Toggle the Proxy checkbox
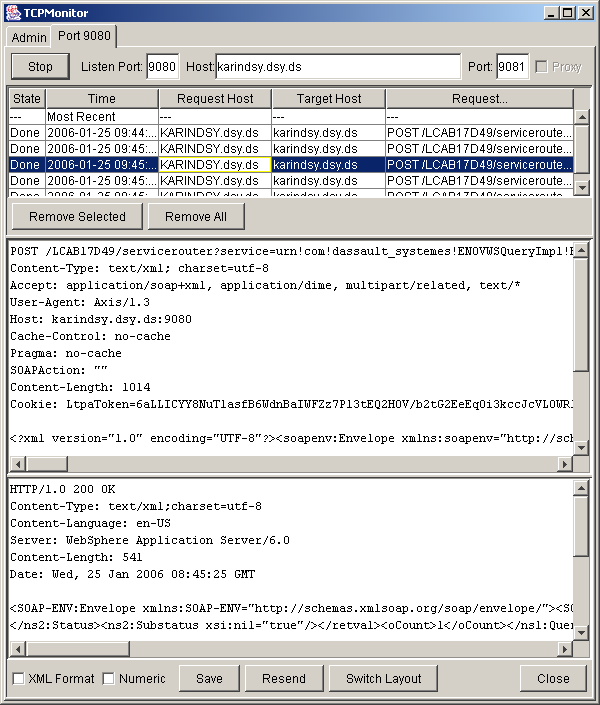Image resolution: width=600 pixels, height=705 pixels. pos(542,67)
